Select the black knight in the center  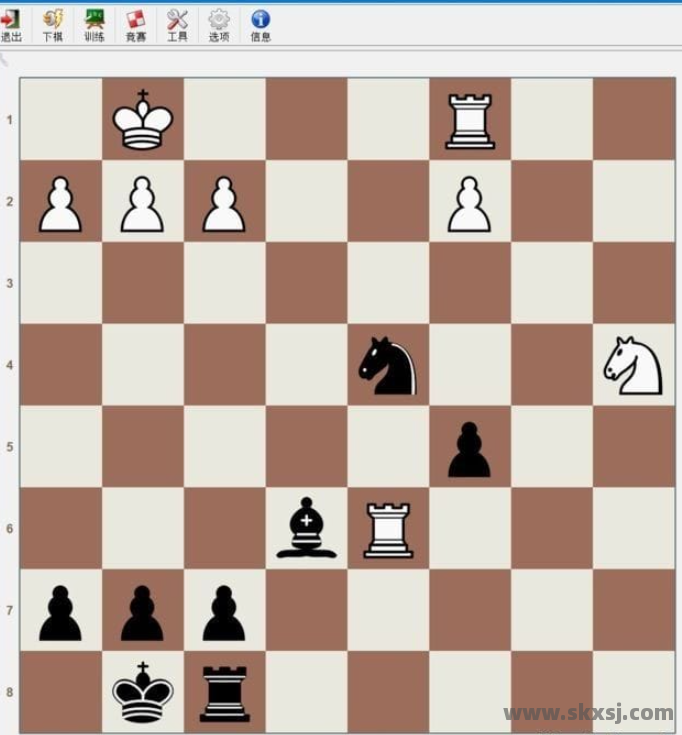click(388, 366)
